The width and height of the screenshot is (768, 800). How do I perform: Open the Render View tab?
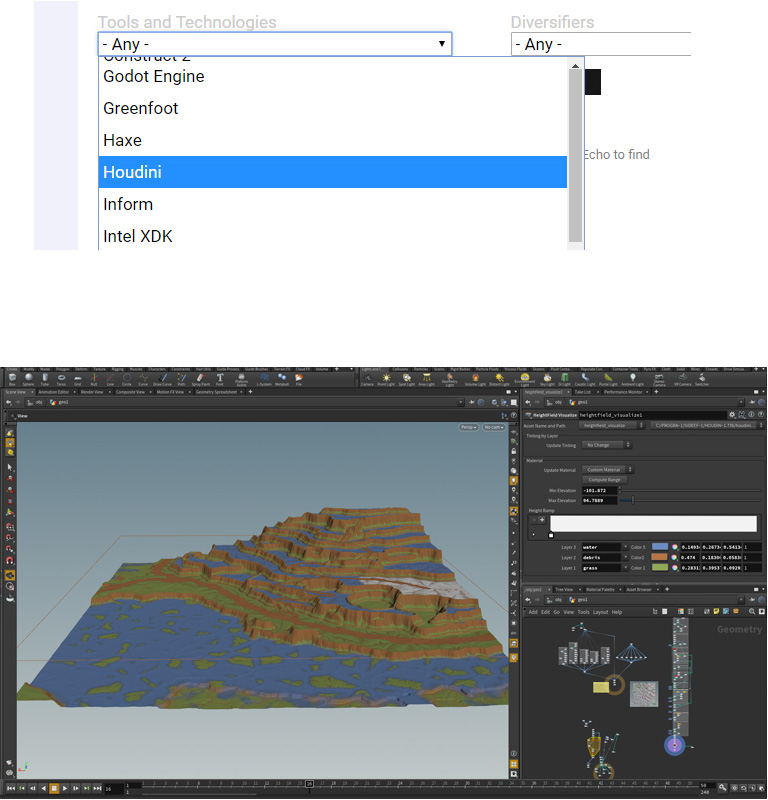click(x=93, y=392)
